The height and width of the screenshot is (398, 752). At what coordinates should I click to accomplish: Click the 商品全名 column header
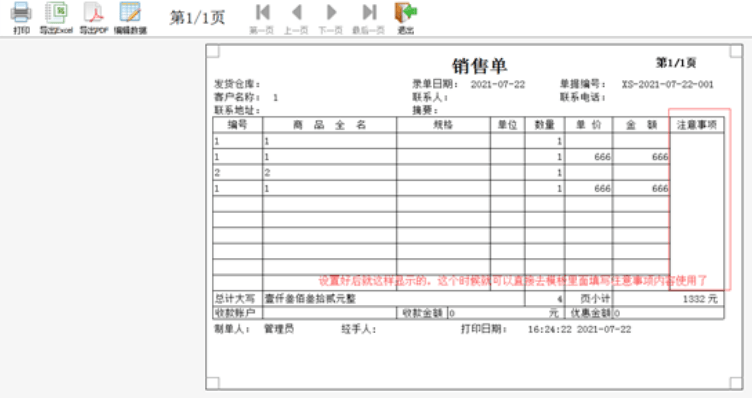click(329, 125)
